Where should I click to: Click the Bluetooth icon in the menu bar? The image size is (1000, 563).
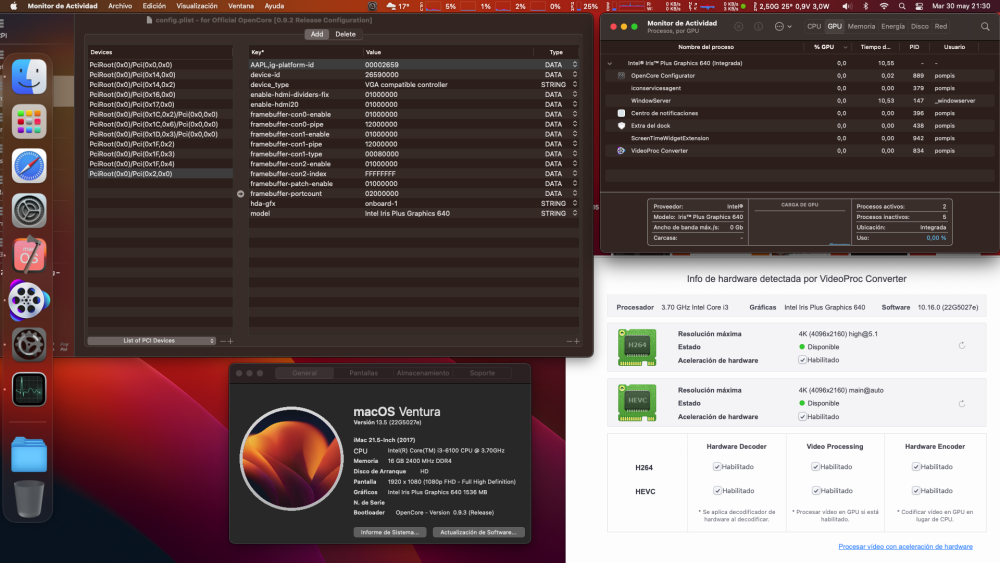(x=865, y=6)
